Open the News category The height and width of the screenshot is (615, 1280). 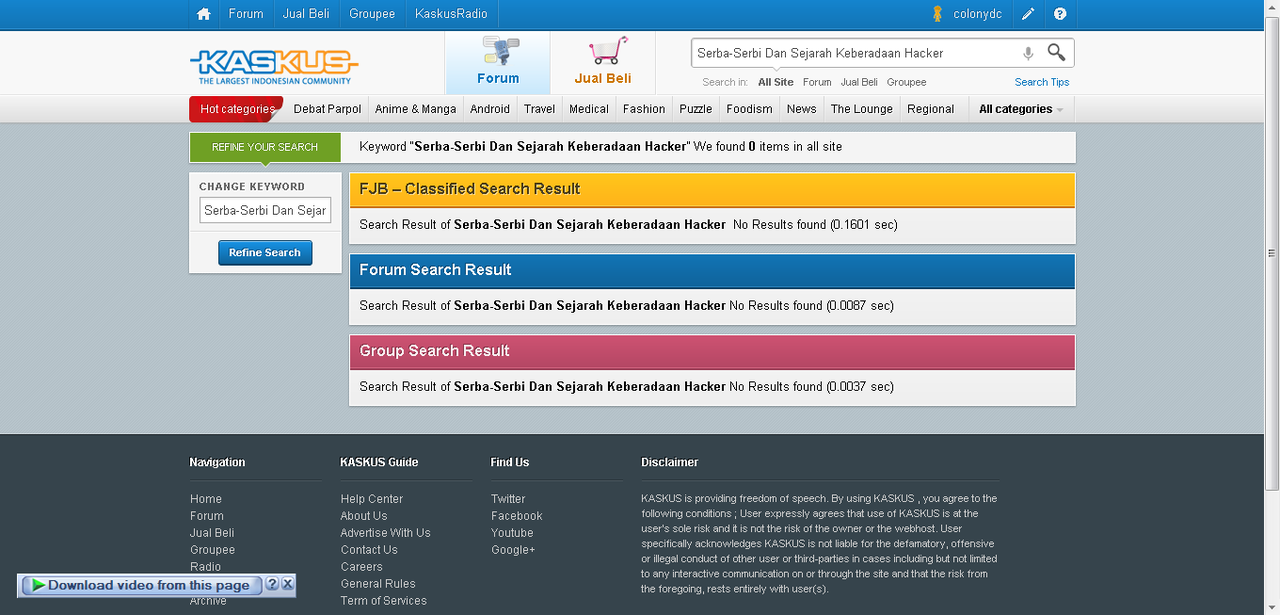[x=801, y=109]
